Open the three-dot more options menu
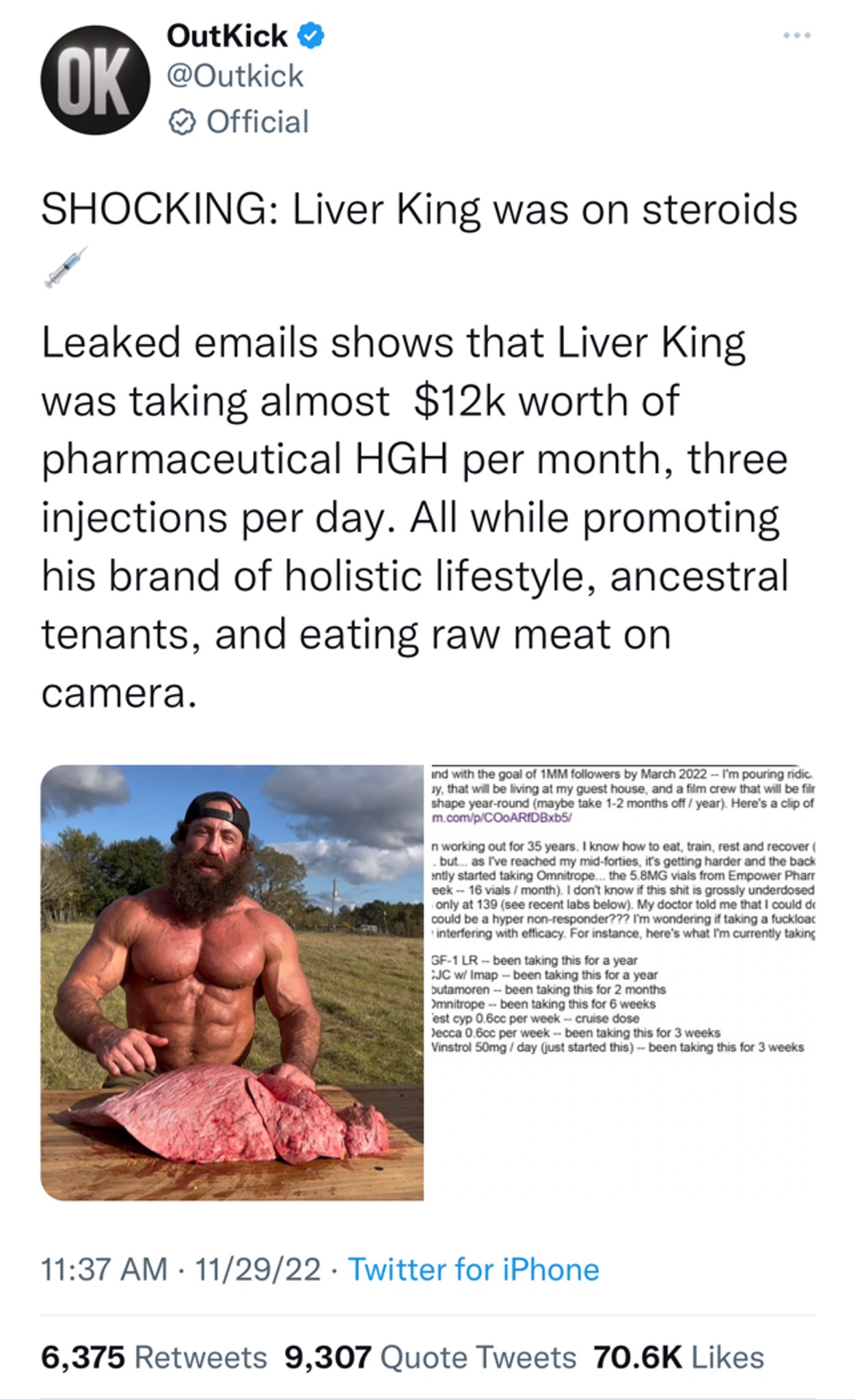The width and height of the screenshot is (855, 1400). (797, 36)
